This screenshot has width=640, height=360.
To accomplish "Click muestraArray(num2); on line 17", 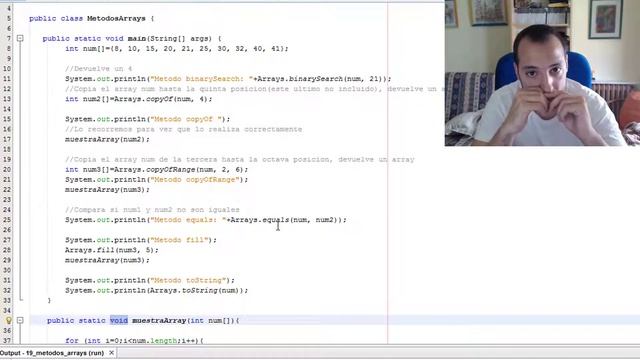I will tap(107, 139).
